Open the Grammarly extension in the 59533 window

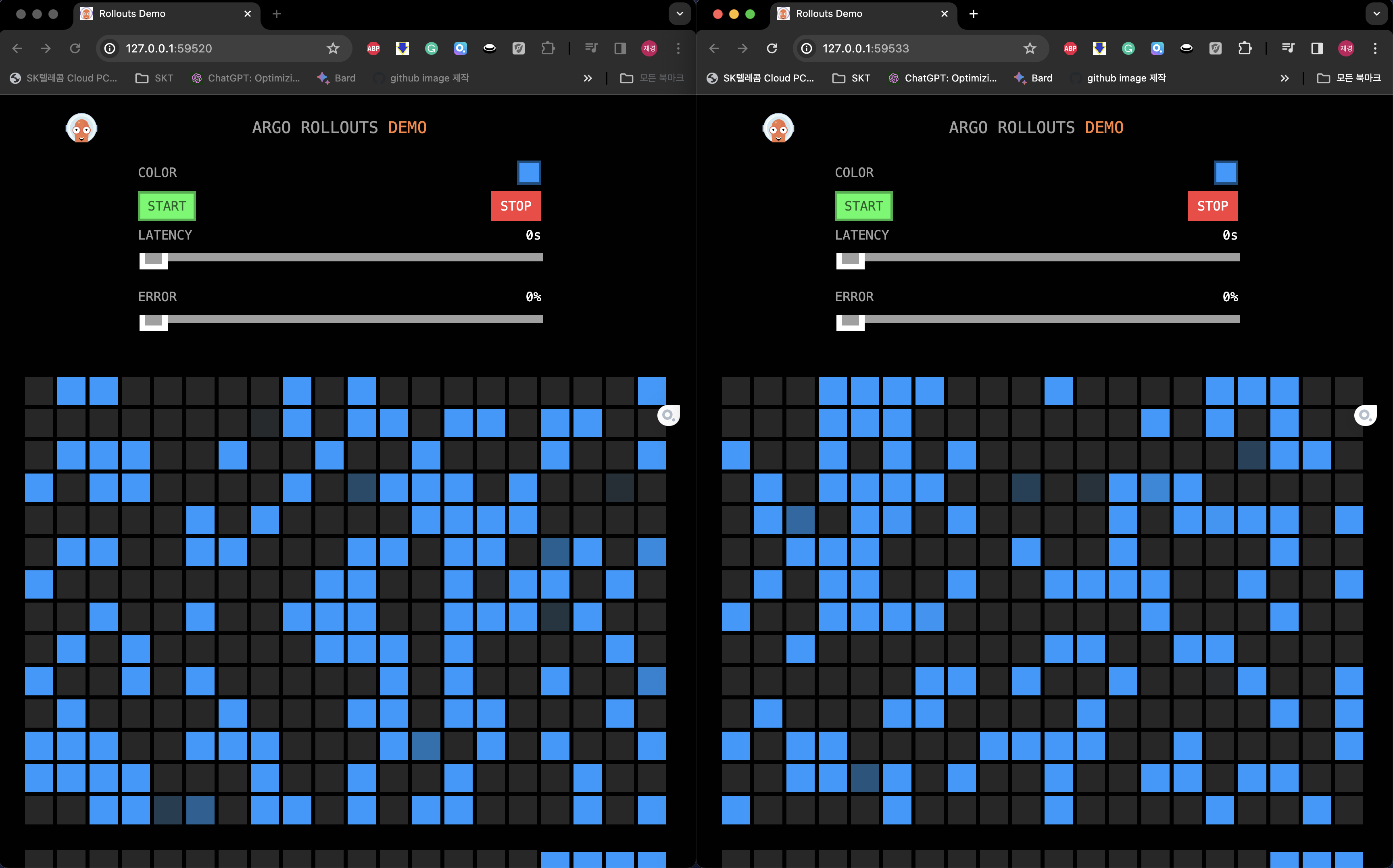(1128, 48)
